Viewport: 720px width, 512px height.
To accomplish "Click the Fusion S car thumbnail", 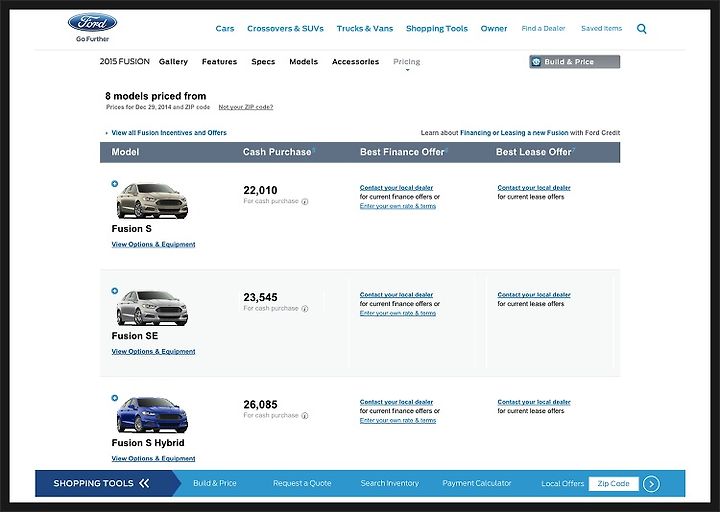I will pos(152,201).
